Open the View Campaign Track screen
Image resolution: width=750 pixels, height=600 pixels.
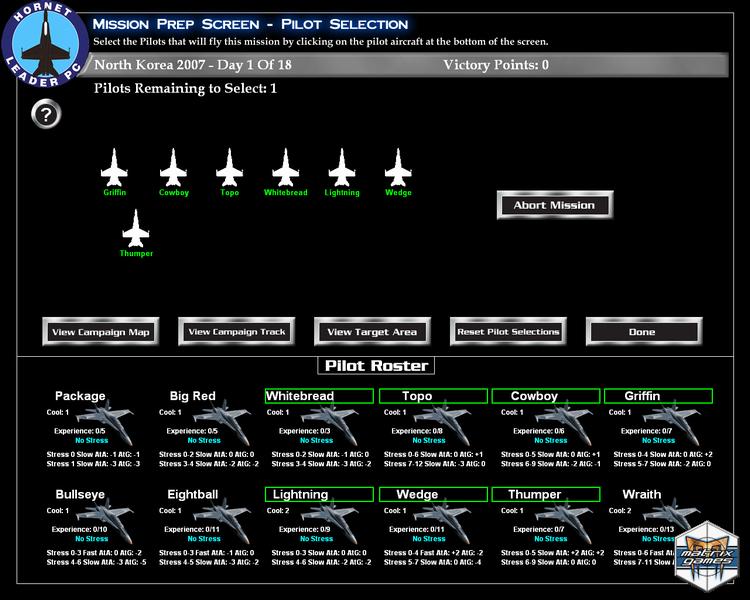[x=237, y=332]
